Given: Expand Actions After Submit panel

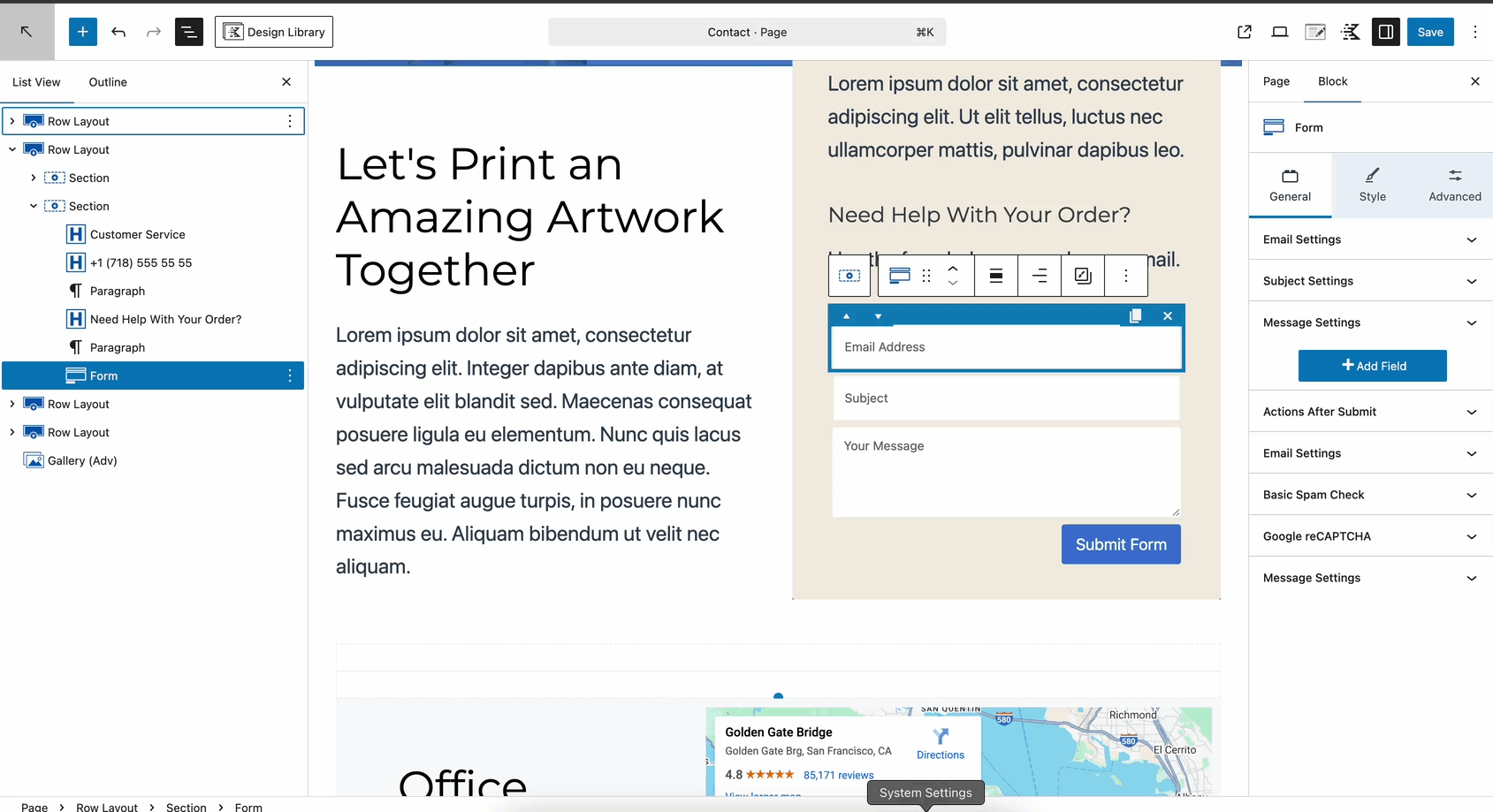Looking at the screenshot, I should [1370, 412].
